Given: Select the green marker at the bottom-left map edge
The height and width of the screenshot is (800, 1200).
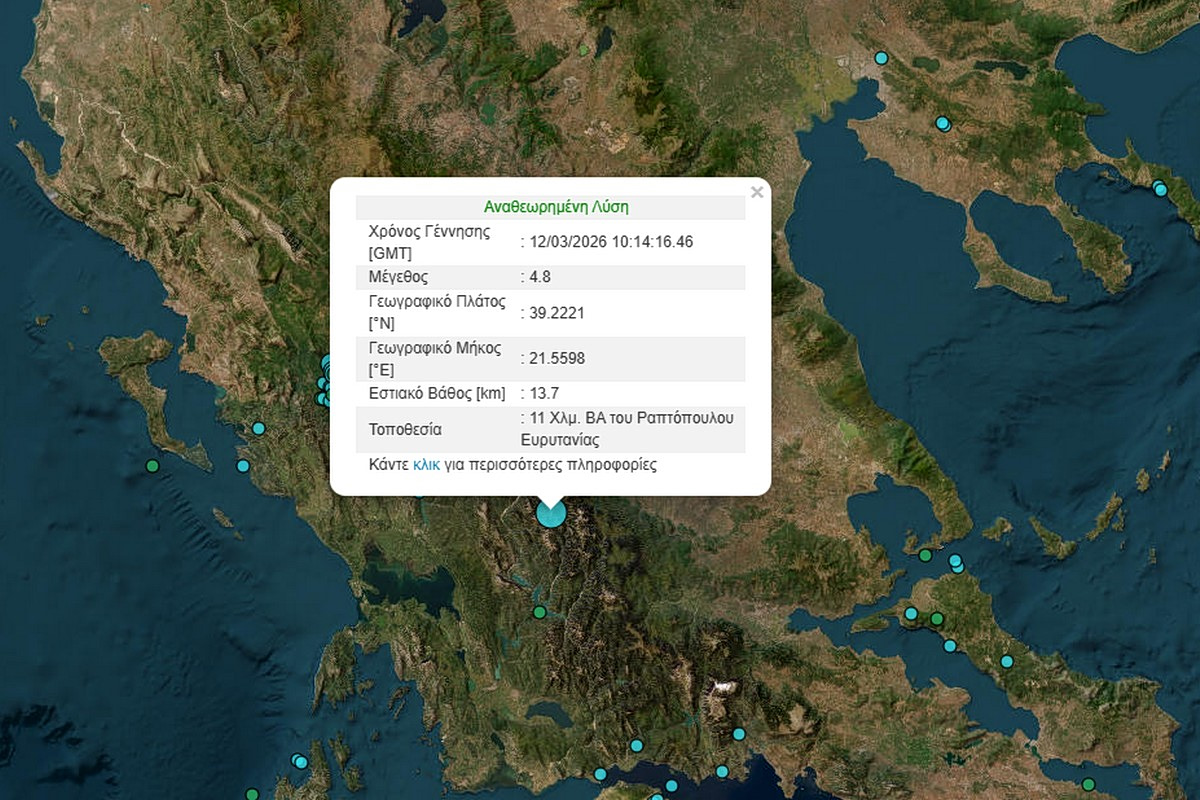Looking at the screenshot, I should (x=253, y=794).
